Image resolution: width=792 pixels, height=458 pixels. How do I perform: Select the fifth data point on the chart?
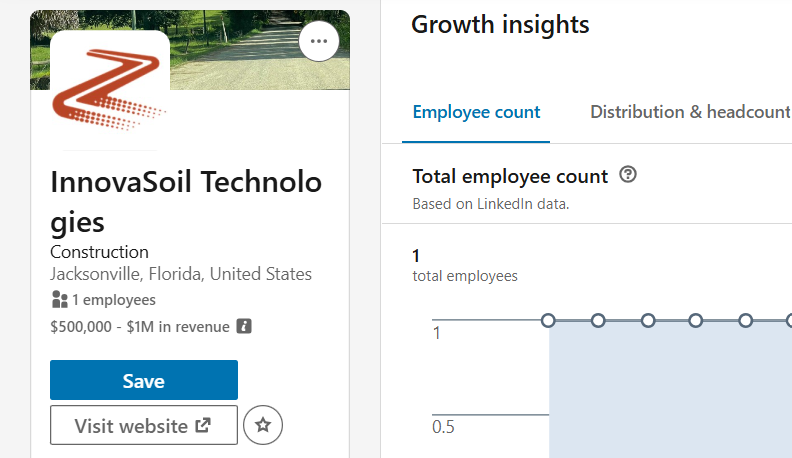(x=746, y=321)
